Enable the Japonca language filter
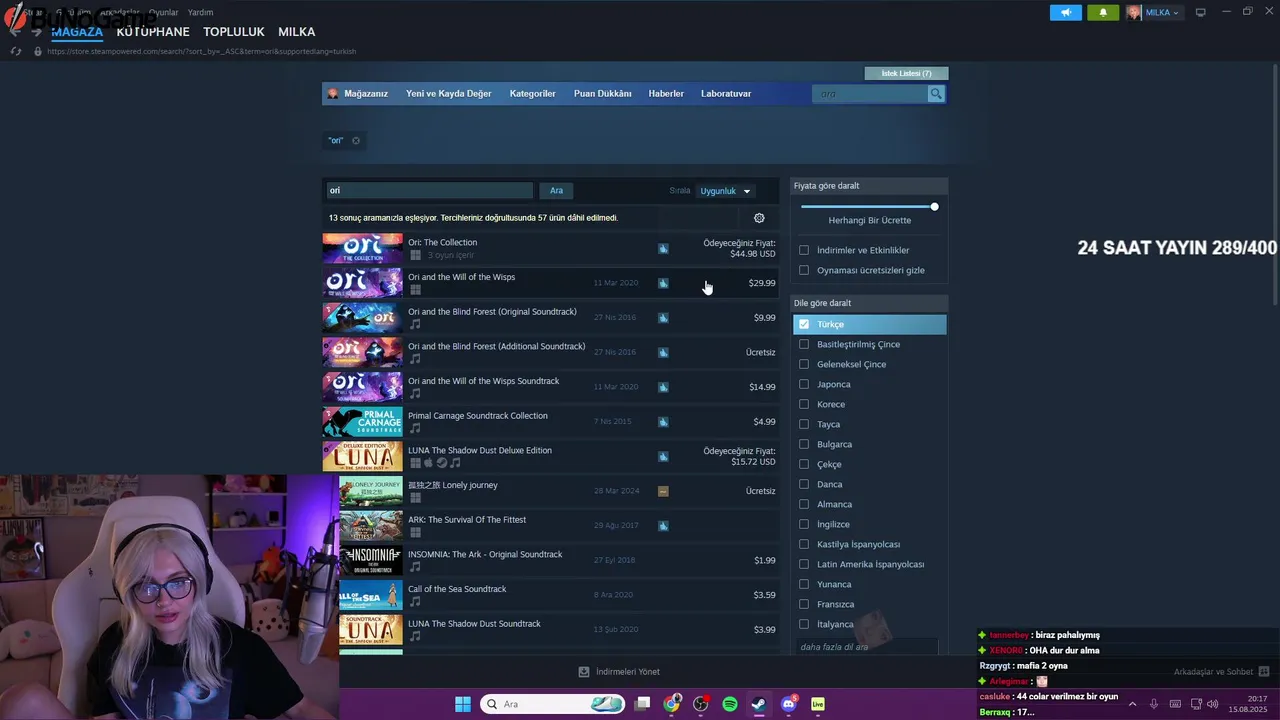 pyautogui.click(x=804, y=384)
